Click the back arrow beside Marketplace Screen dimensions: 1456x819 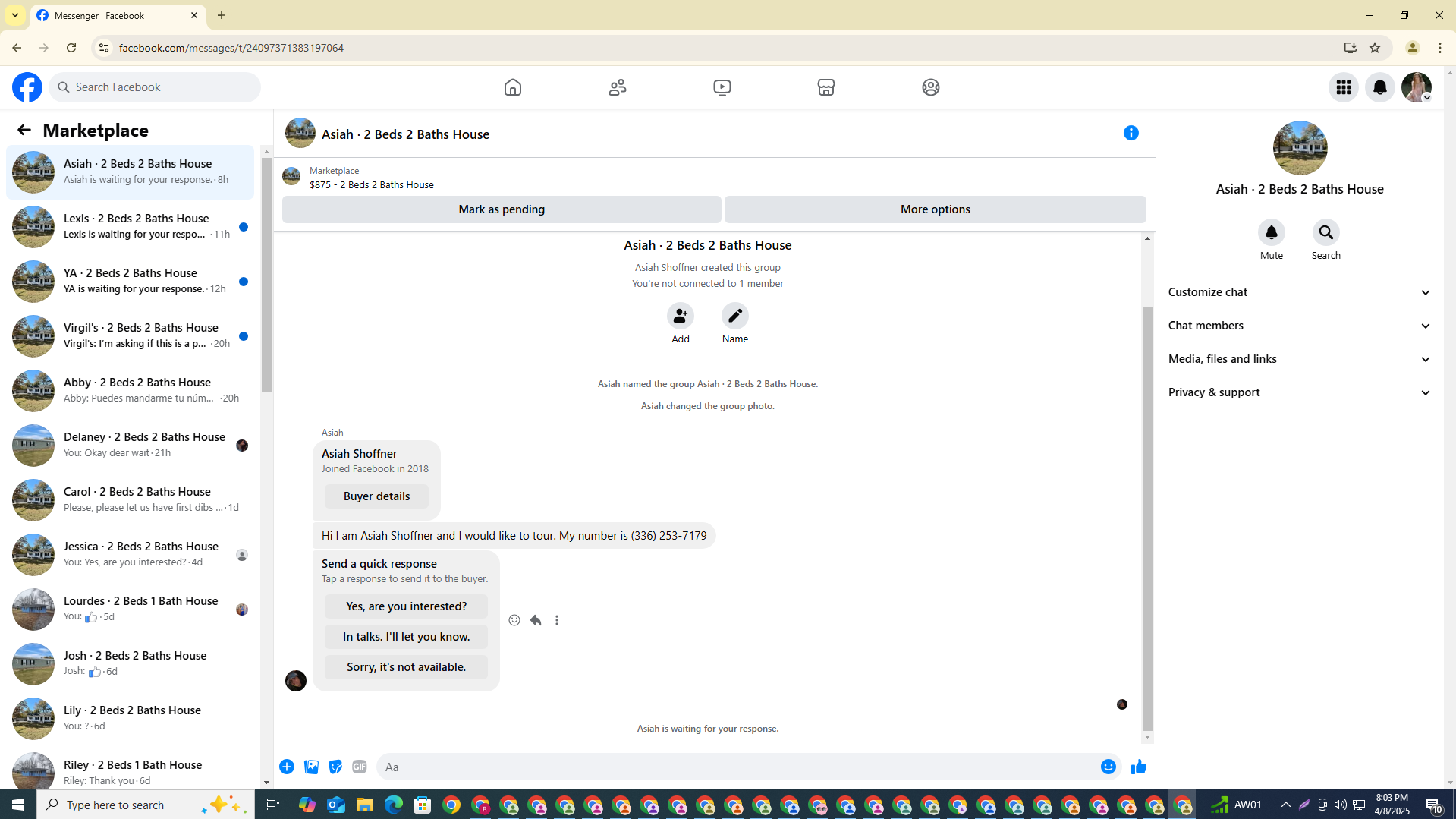click(x=24, y=130)
